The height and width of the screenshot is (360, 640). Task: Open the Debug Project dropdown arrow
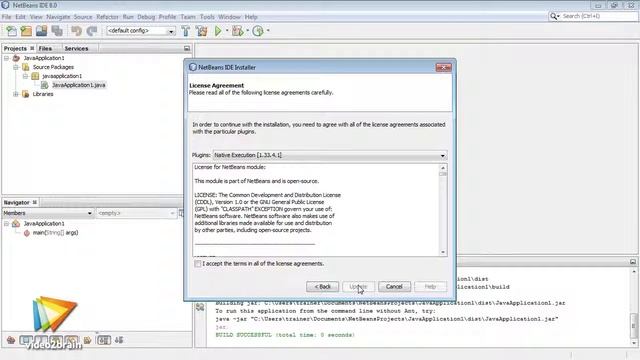[247, 31]
